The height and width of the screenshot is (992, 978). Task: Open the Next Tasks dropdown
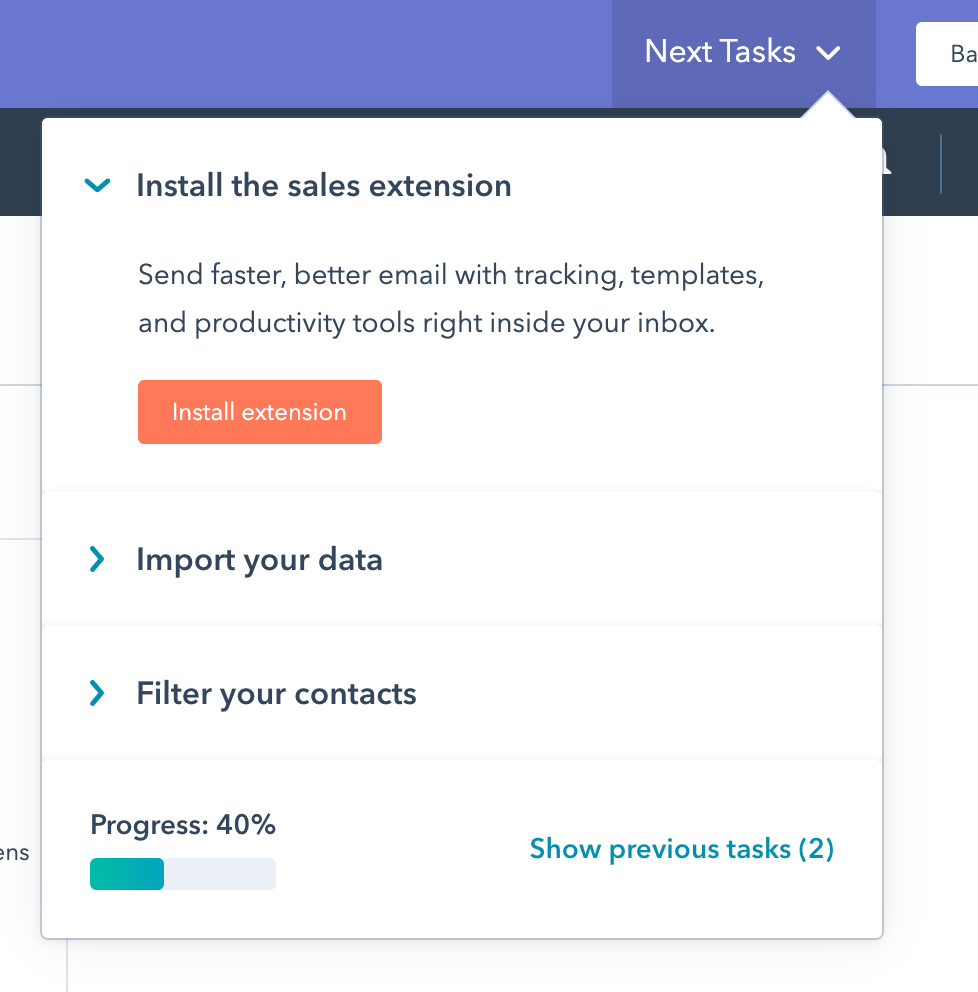742,51
